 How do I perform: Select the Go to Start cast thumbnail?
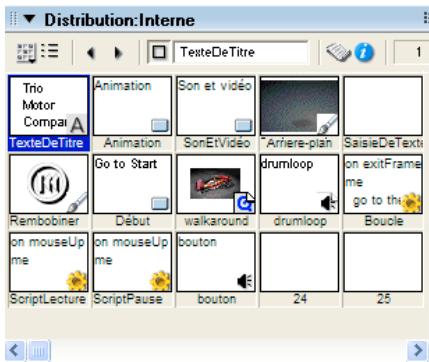point(132,184)
